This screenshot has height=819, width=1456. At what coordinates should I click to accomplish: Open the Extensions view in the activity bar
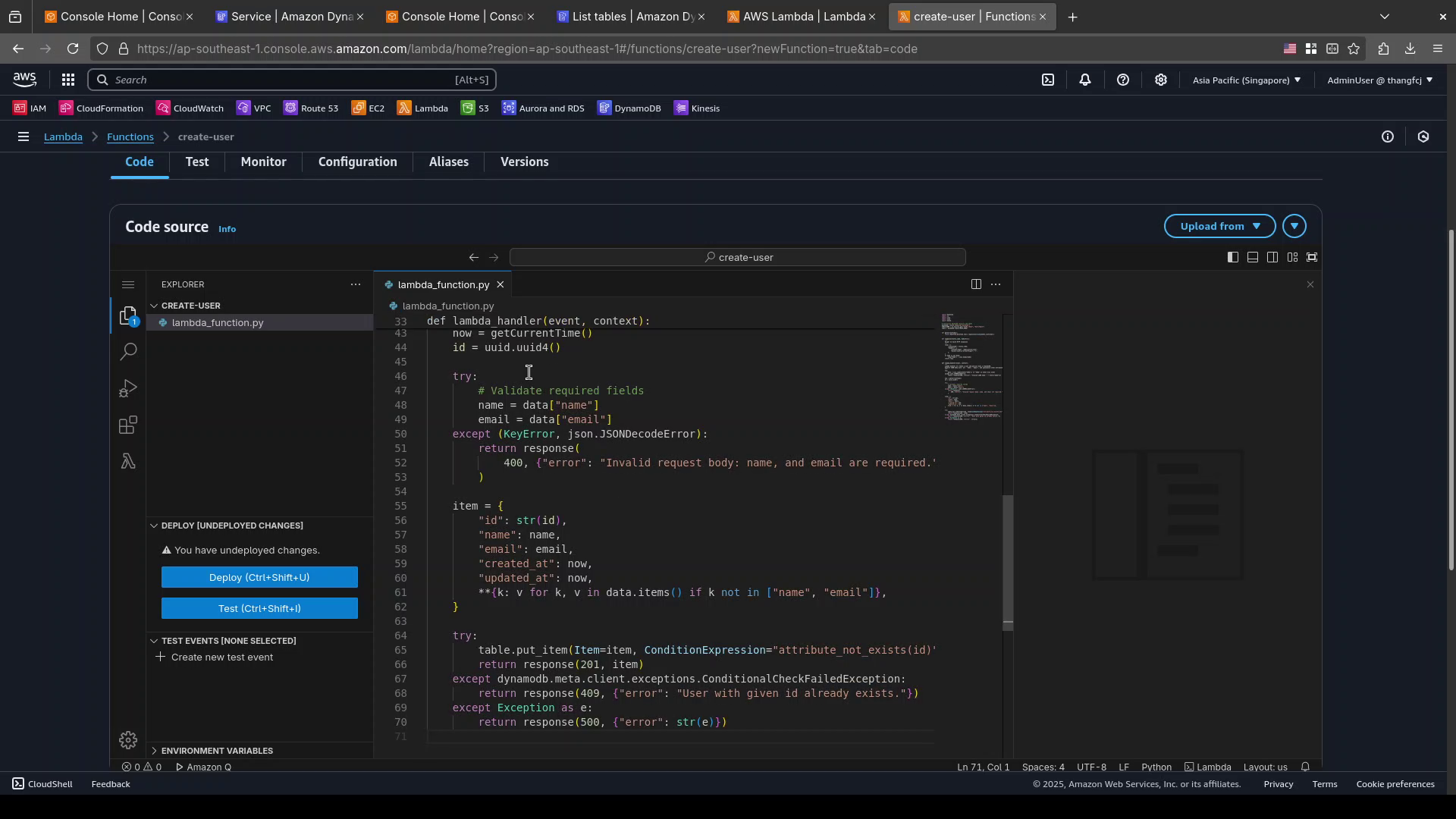click(128, 425)
